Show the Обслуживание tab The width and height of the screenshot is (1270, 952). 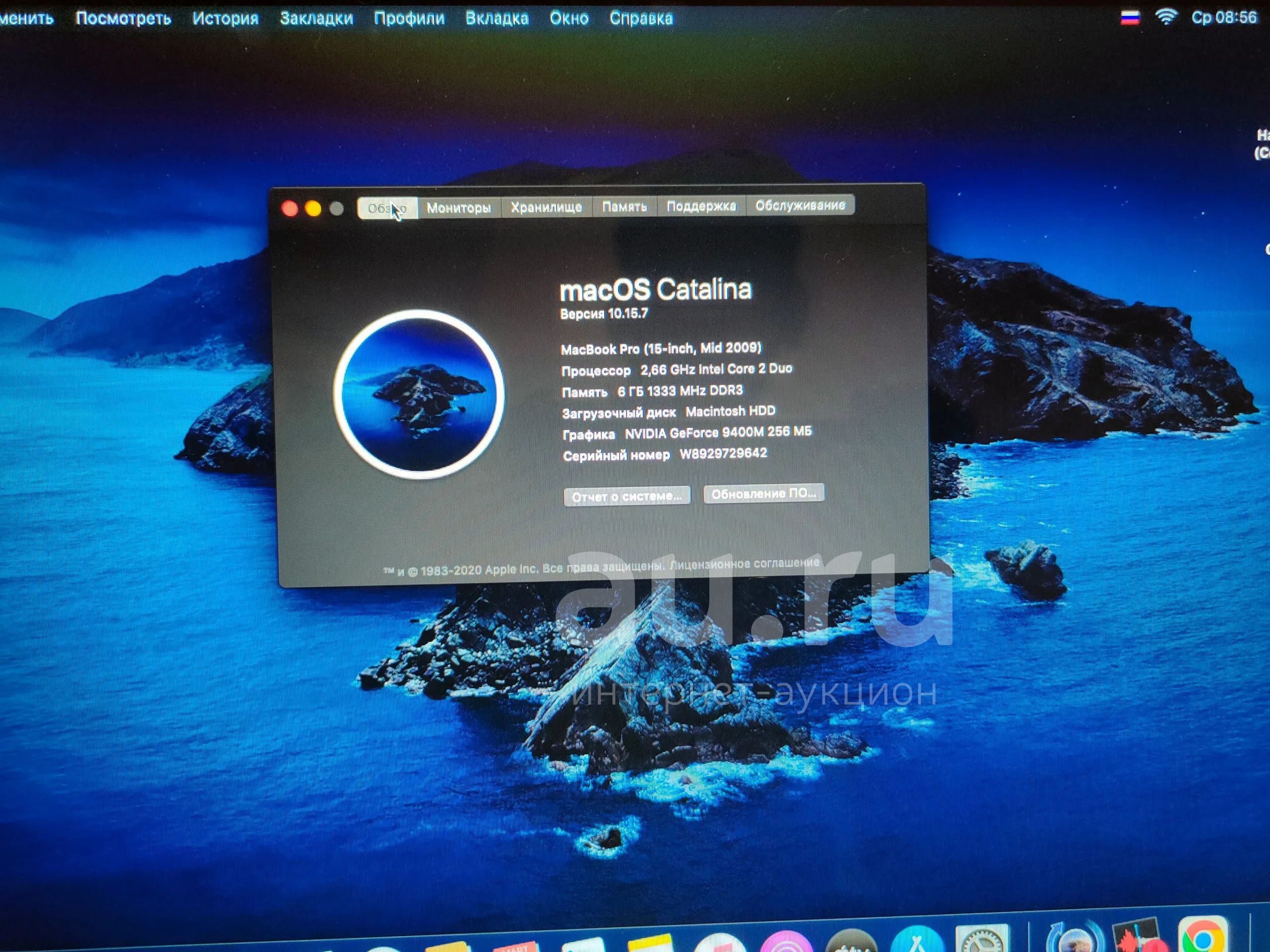point(800,205)
